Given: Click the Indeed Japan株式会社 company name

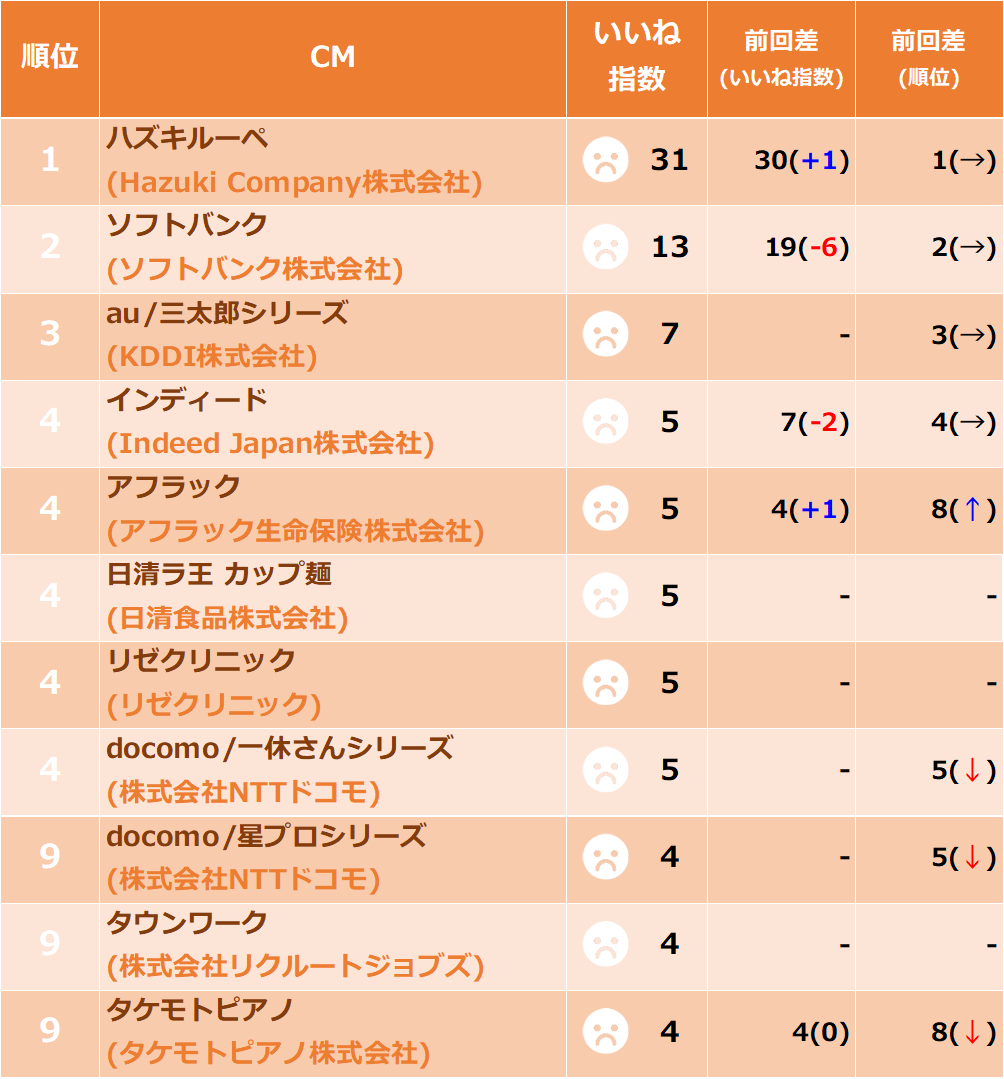Looking at the screenshot, I should [x=270, y=443].
